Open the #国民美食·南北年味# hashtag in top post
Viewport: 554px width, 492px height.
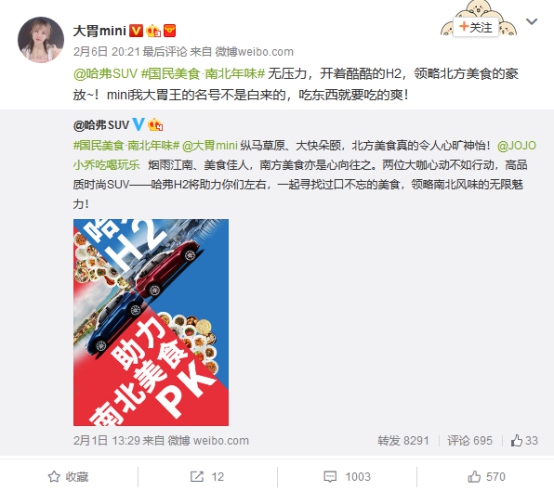pos(203,74)
